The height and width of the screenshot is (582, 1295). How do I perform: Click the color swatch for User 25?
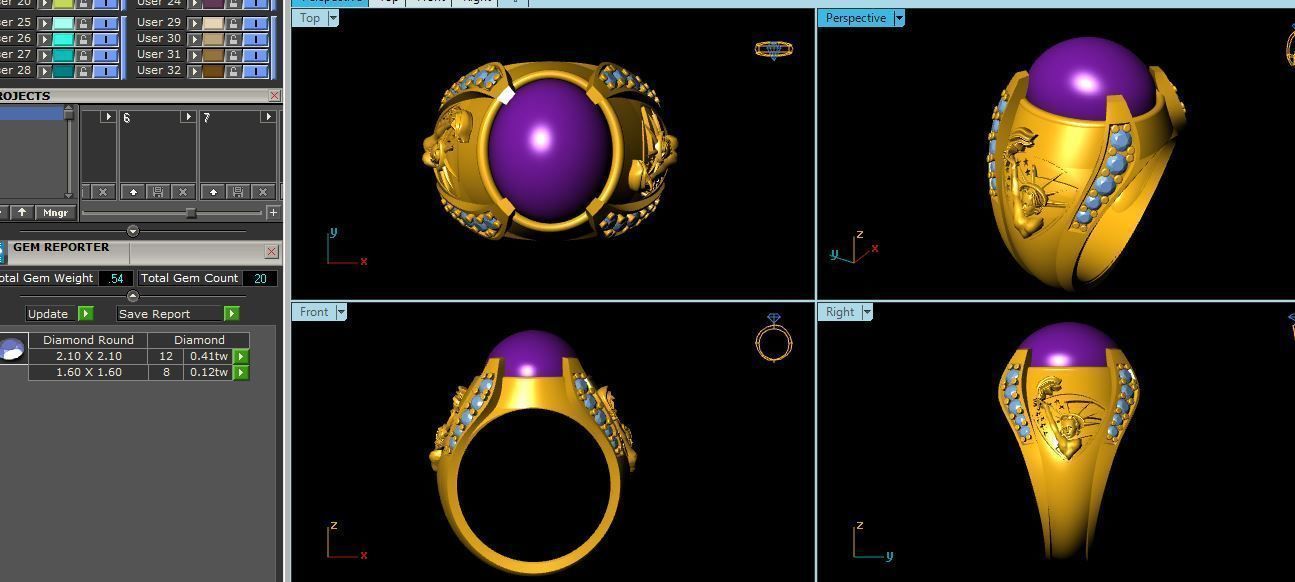(x=63, y=23)
